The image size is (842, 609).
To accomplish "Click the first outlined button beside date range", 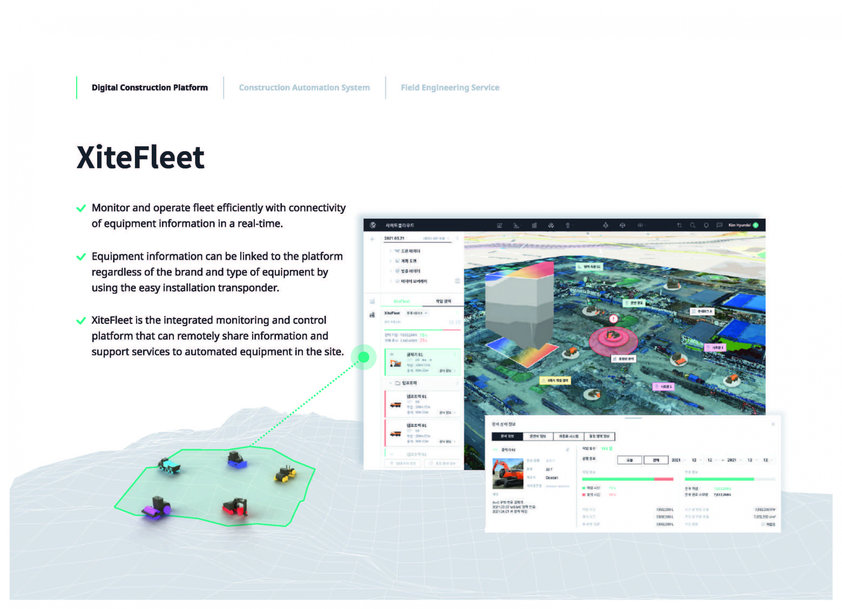I will click(x=629, y=460).
